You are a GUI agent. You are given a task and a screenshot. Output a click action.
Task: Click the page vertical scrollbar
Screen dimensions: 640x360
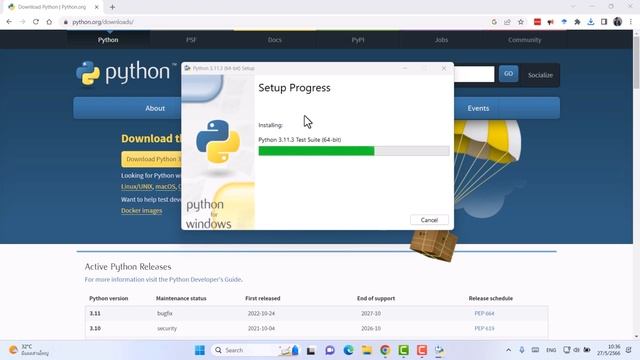tap(636, 62)
